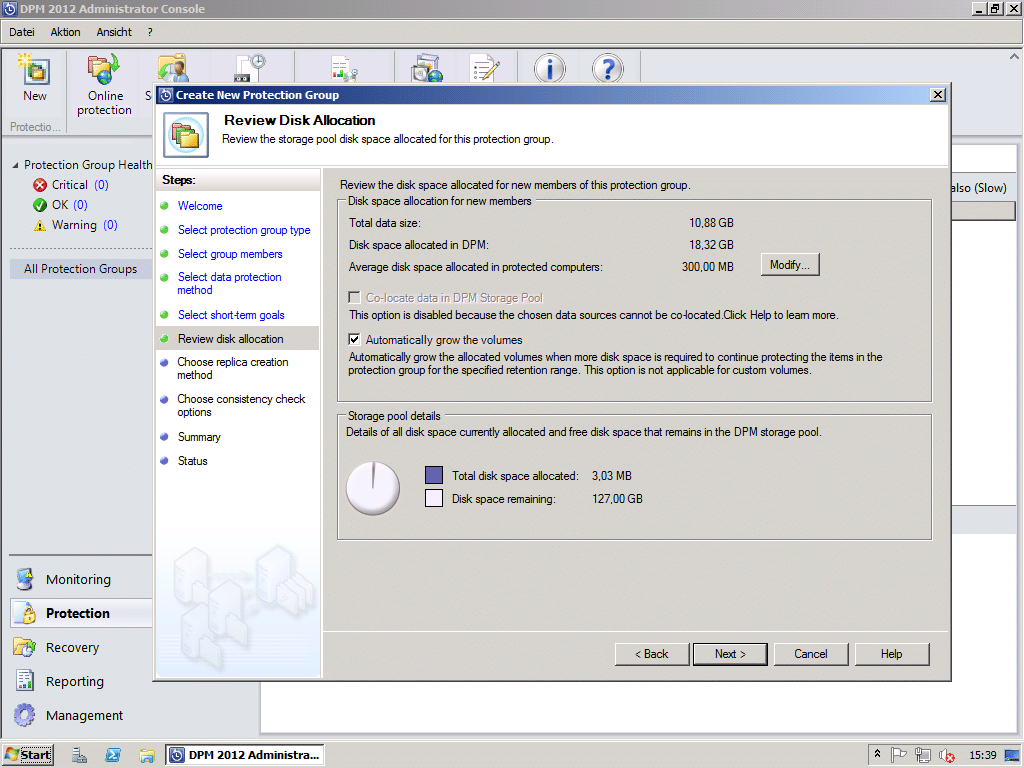
Task: Click the blue information icon in ribbon
Action: pyautogui.click(x=549, y=68)
